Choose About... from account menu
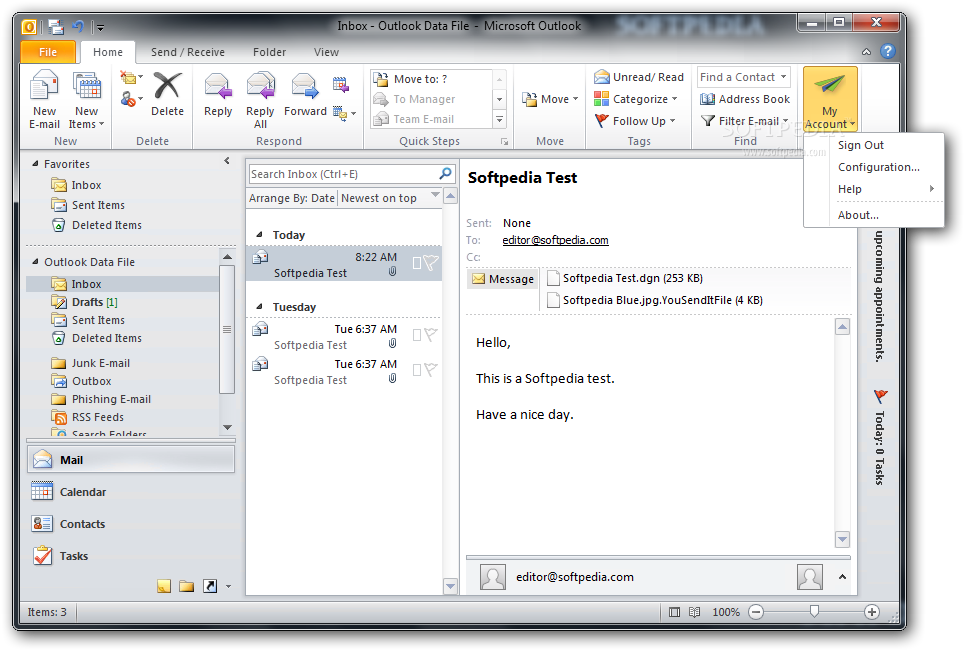Image resolution: width=965 pixels, height=651 pixels. pos(858,215)
